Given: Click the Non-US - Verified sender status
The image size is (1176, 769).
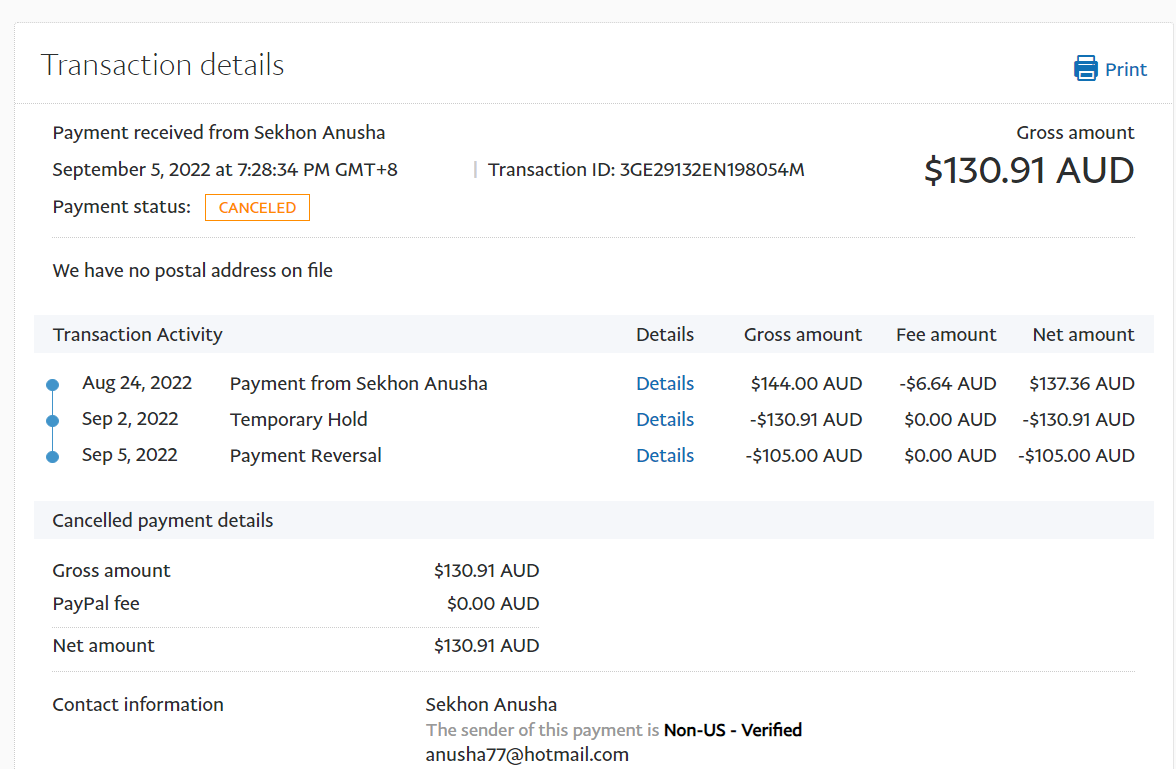Looking at the screenshot, I should [x=732, y=730].
